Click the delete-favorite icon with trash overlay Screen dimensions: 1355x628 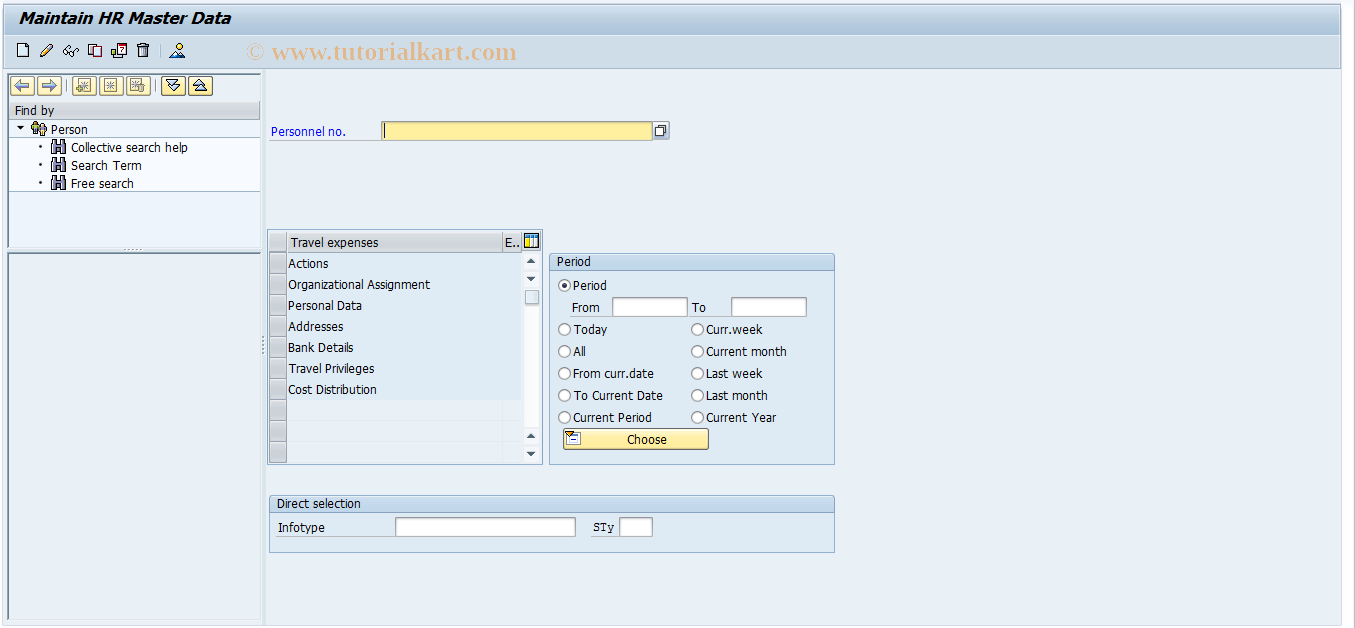tap(138, 86)
